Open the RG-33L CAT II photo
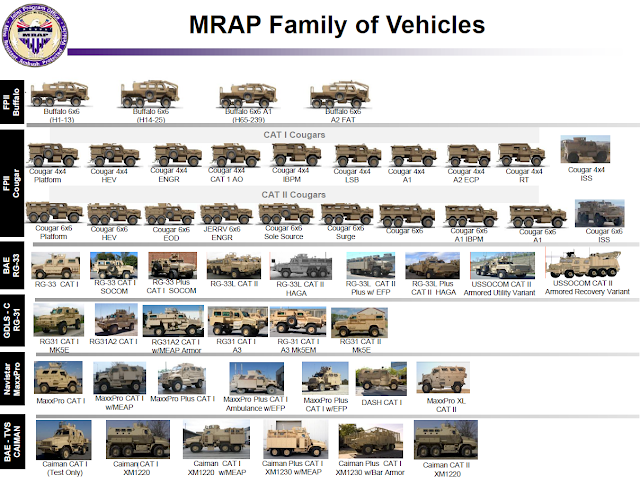Viewport: 640px width, 483px height. click(234, 265)
